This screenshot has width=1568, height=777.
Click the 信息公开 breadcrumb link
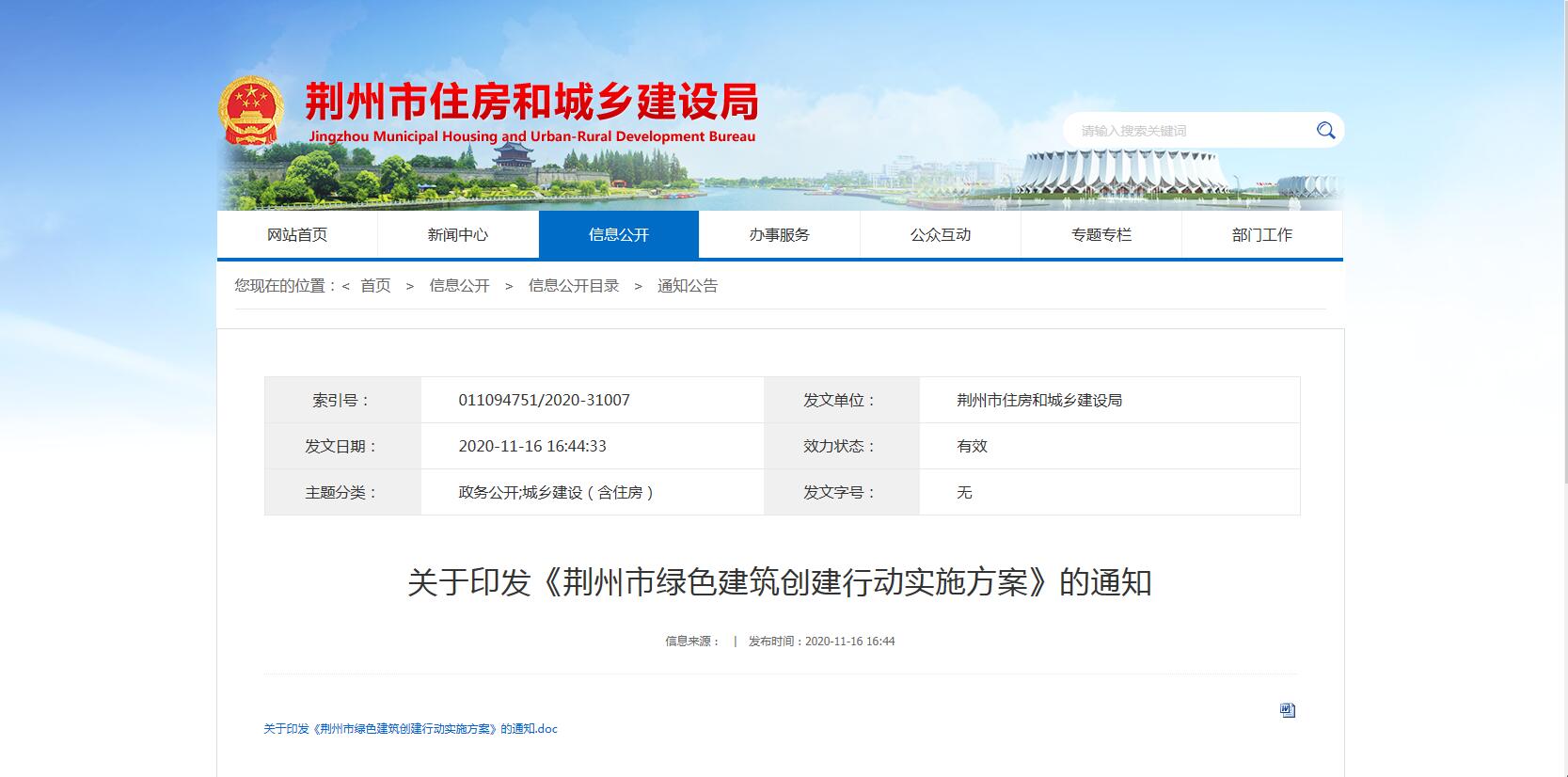tap(460, 286)
